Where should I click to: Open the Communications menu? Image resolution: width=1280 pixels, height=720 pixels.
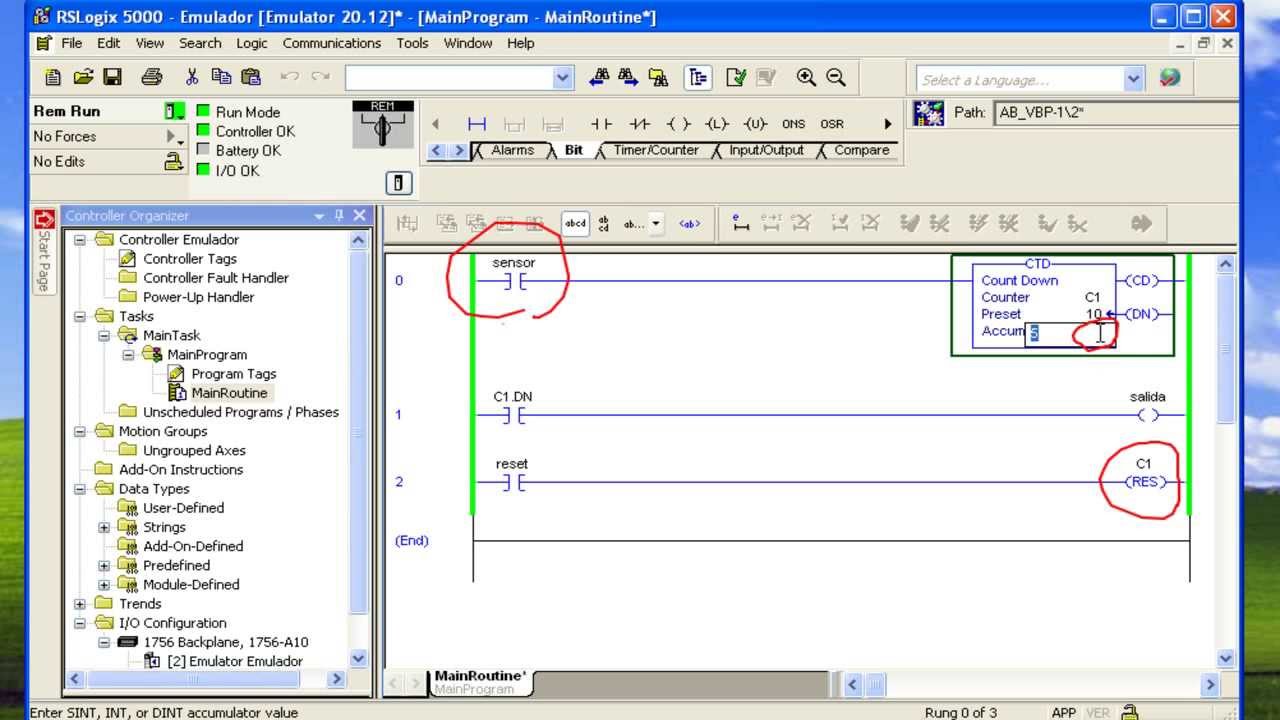pos(332,43)
